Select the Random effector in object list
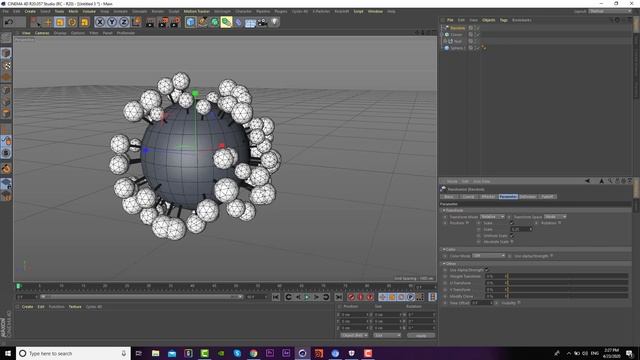640x360 pixels. pos(457,28)
